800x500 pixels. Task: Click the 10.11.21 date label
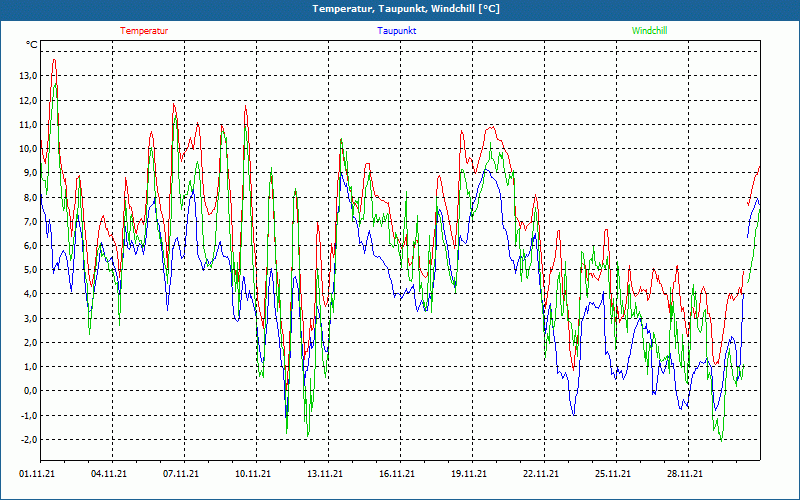[253, 474]
